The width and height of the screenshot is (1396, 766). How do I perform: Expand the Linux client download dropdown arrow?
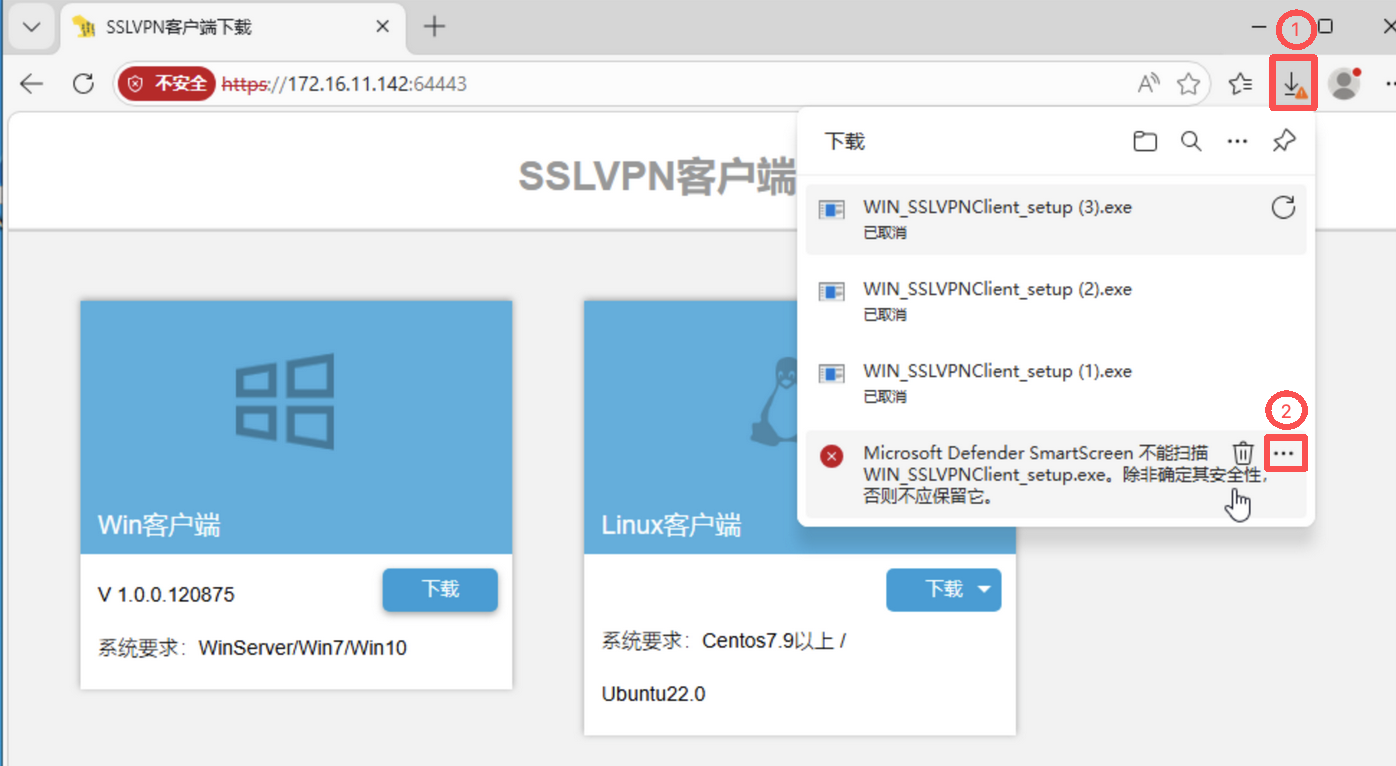tap(984, 590)
